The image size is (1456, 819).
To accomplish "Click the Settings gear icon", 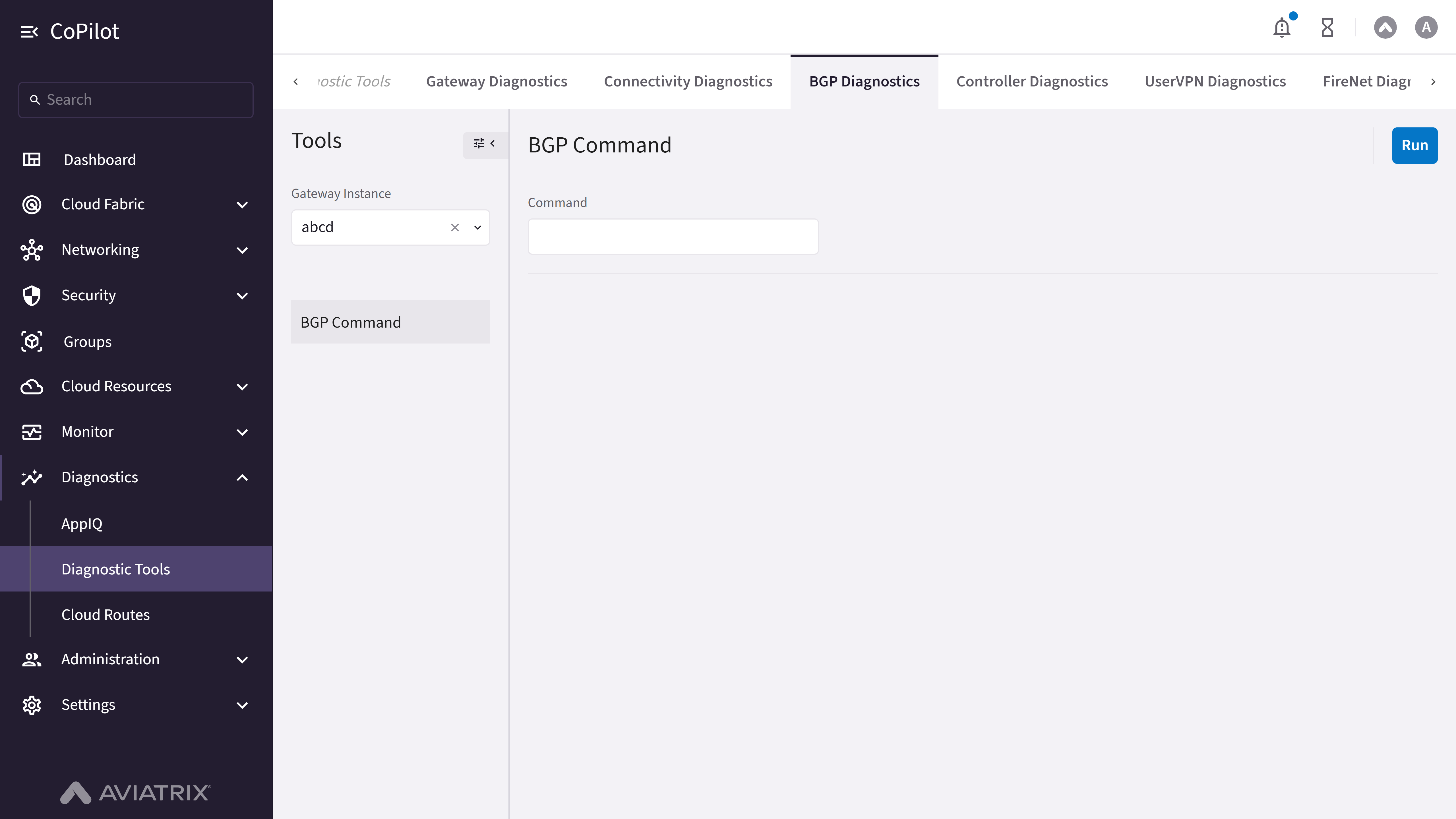I will pos(32,705).
